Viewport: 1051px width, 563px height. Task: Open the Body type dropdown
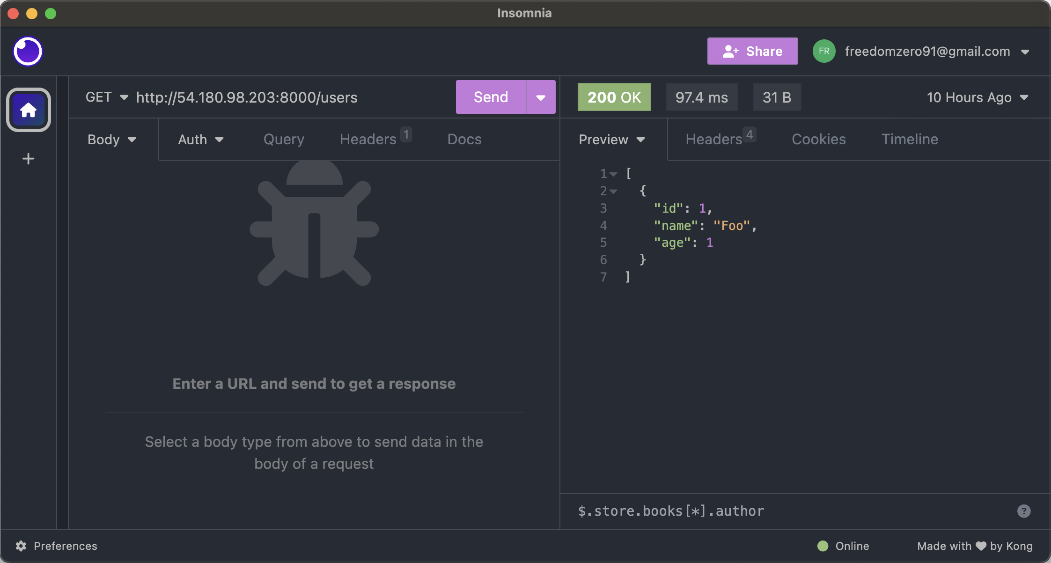112,139
